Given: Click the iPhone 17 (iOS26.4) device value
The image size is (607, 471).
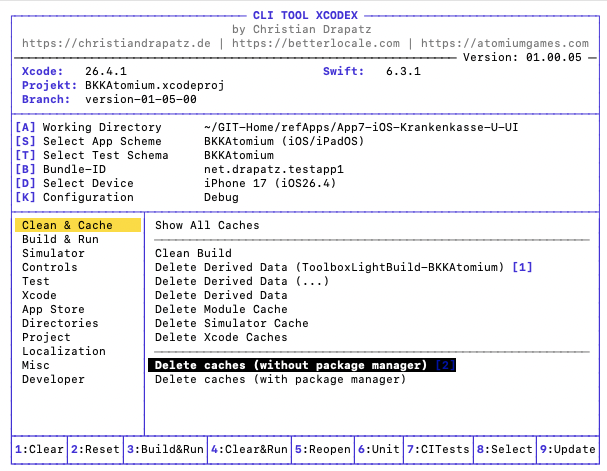Looking at the screenshot, I should pos(270,183).
